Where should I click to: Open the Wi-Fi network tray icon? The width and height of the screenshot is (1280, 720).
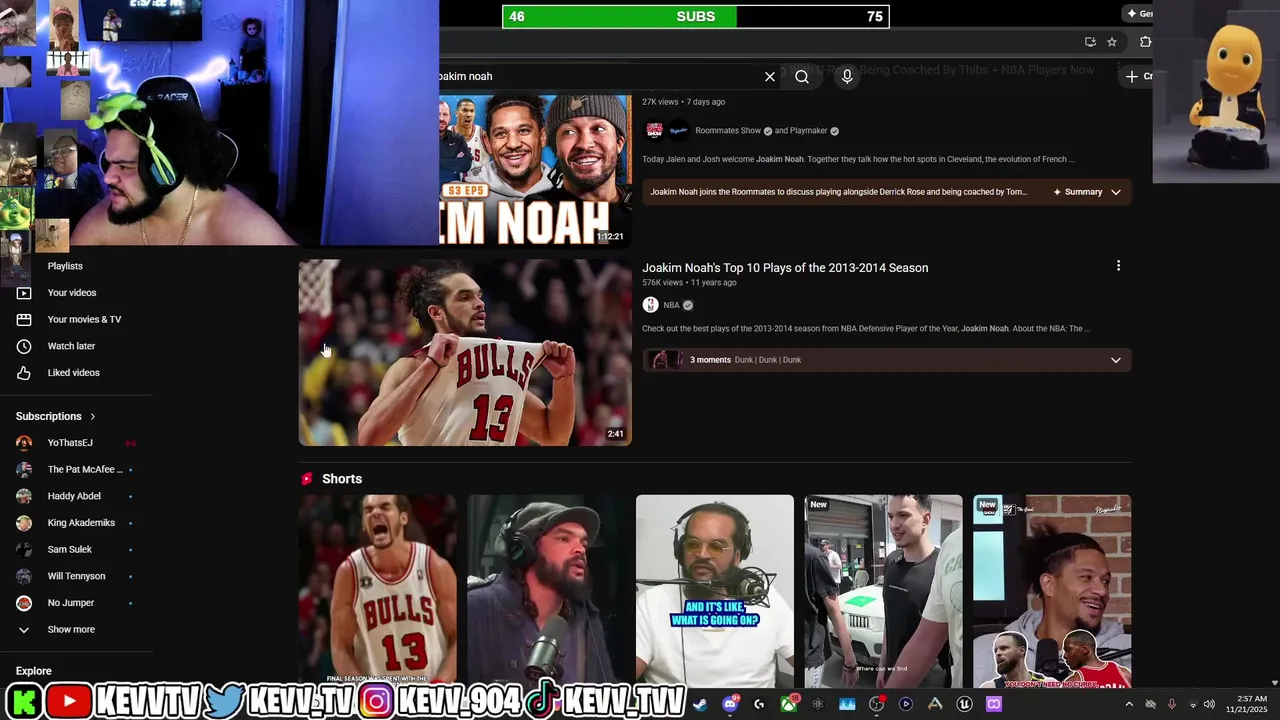(1192, 704)
